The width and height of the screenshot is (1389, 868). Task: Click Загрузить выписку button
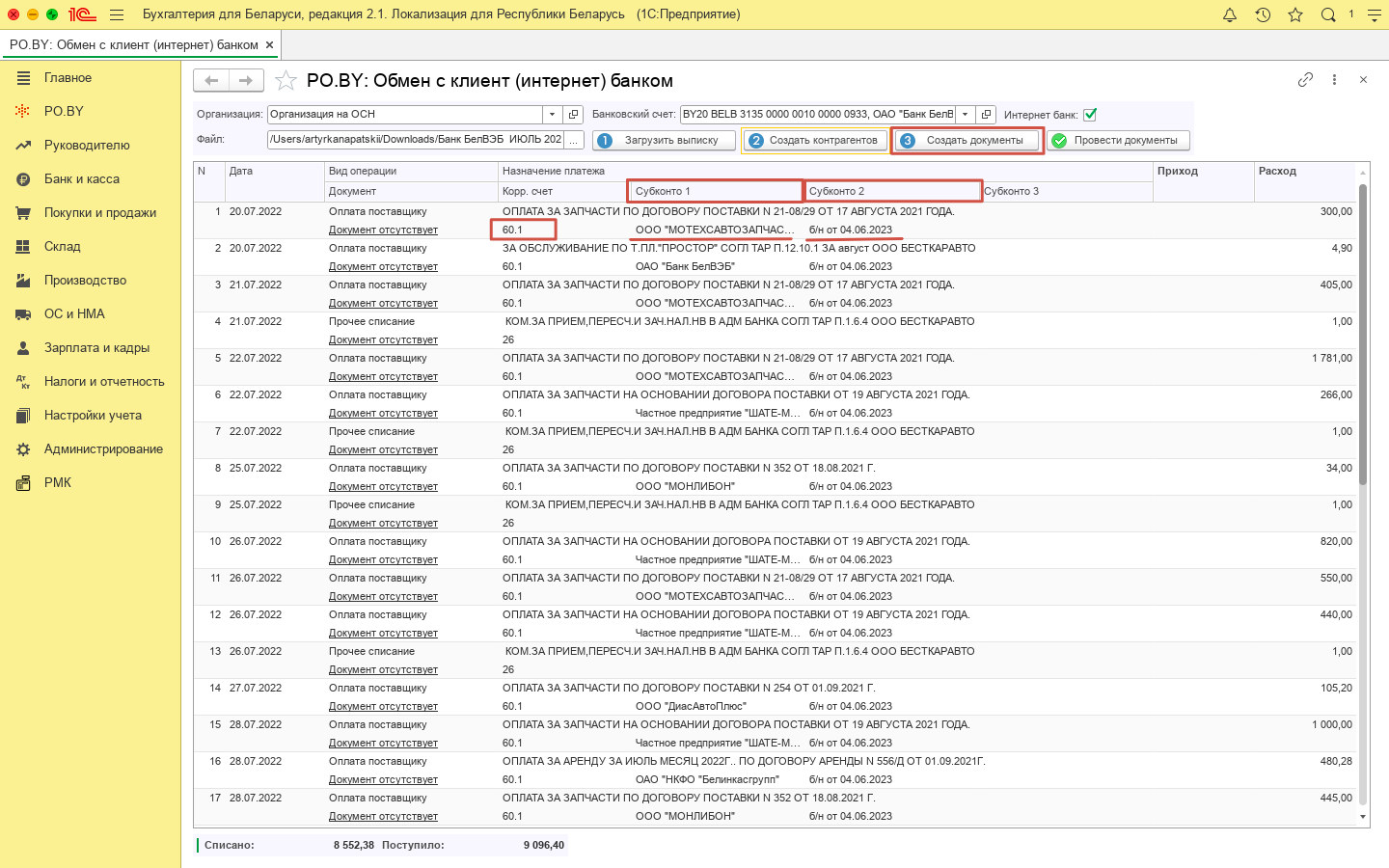664,140
